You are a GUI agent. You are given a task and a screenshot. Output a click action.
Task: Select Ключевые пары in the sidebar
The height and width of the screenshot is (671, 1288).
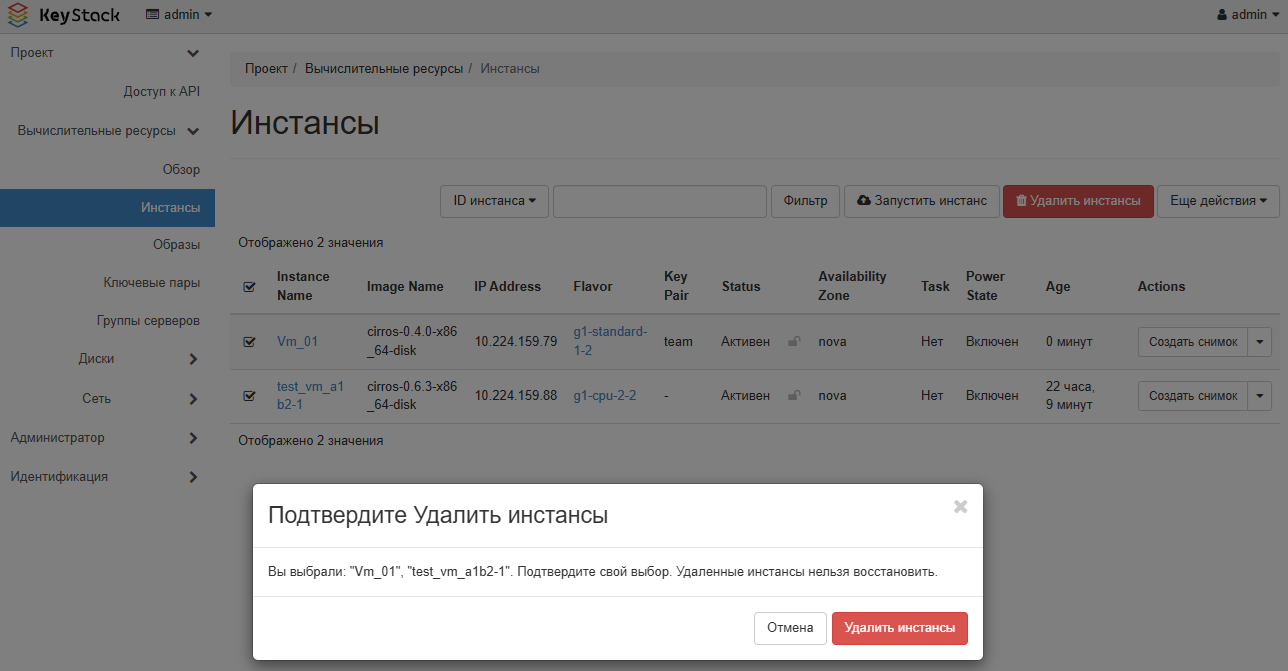[167, 282]
